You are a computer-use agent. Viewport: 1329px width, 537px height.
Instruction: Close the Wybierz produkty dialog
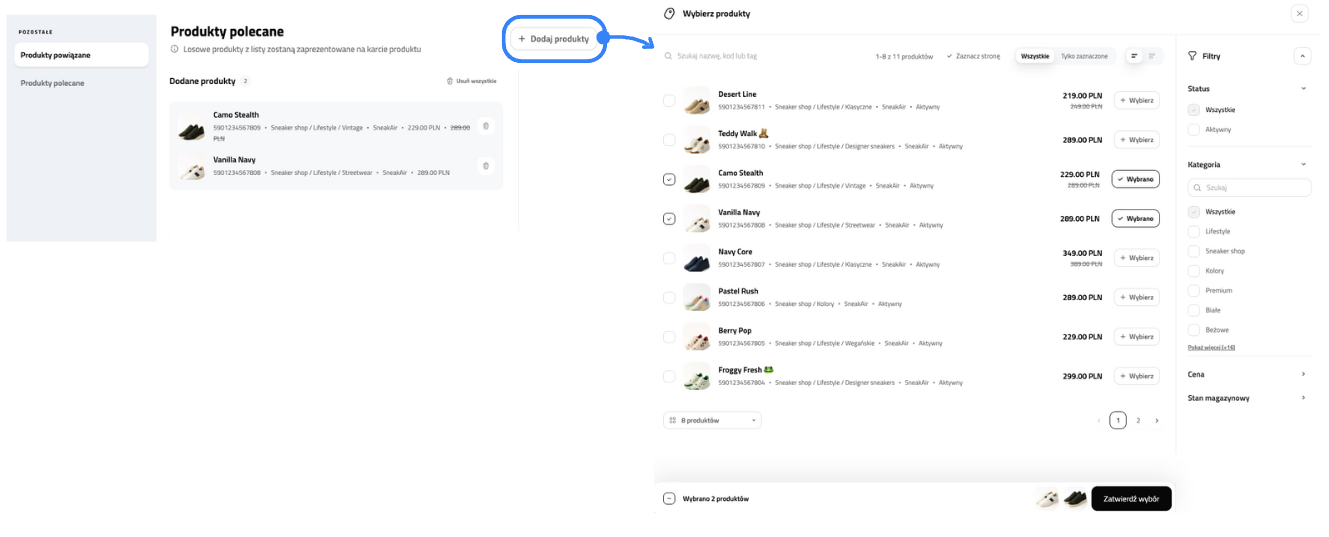(x=1299, y=14)
